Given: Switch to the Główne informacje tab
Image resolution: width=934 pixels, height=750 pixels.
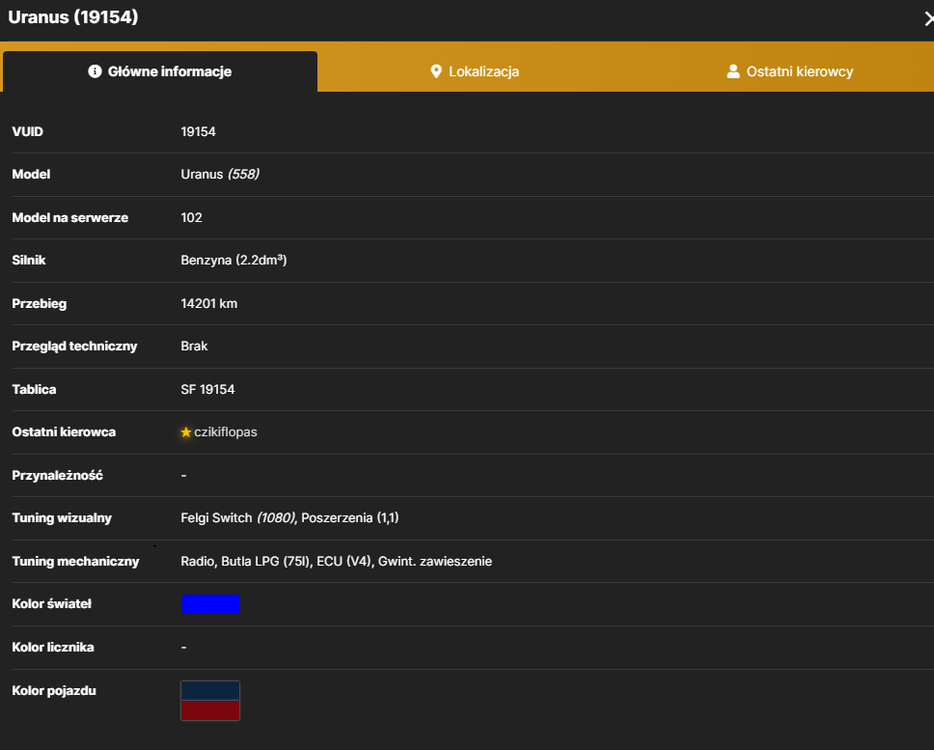Looking at the screenshot, I should pyautogui.click(x=160, y=71).
